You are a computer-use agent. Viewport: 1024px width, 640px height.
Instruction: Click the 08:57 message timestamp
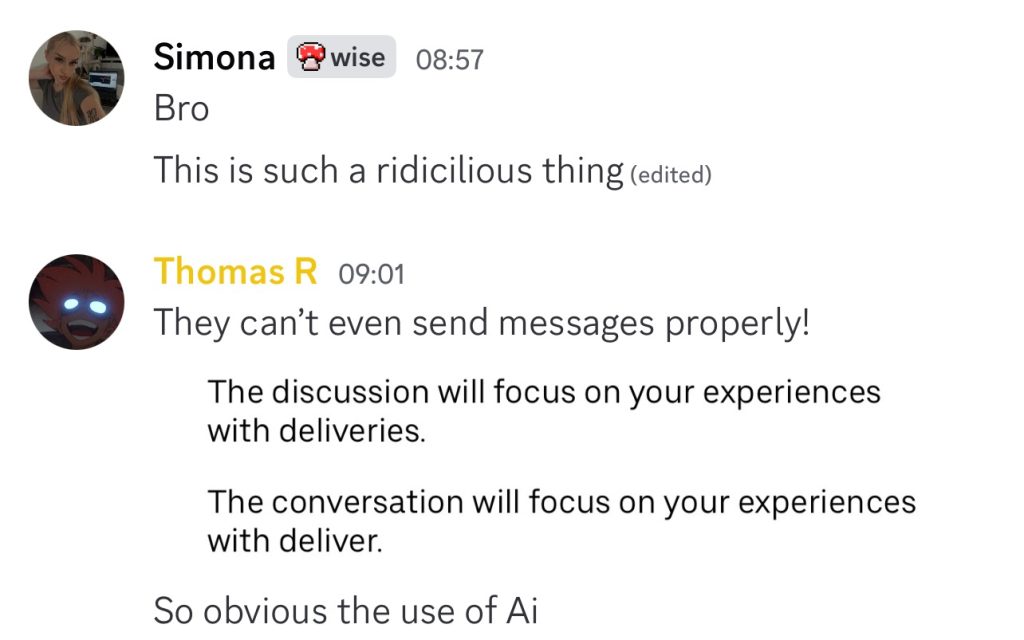pos(449,59)
